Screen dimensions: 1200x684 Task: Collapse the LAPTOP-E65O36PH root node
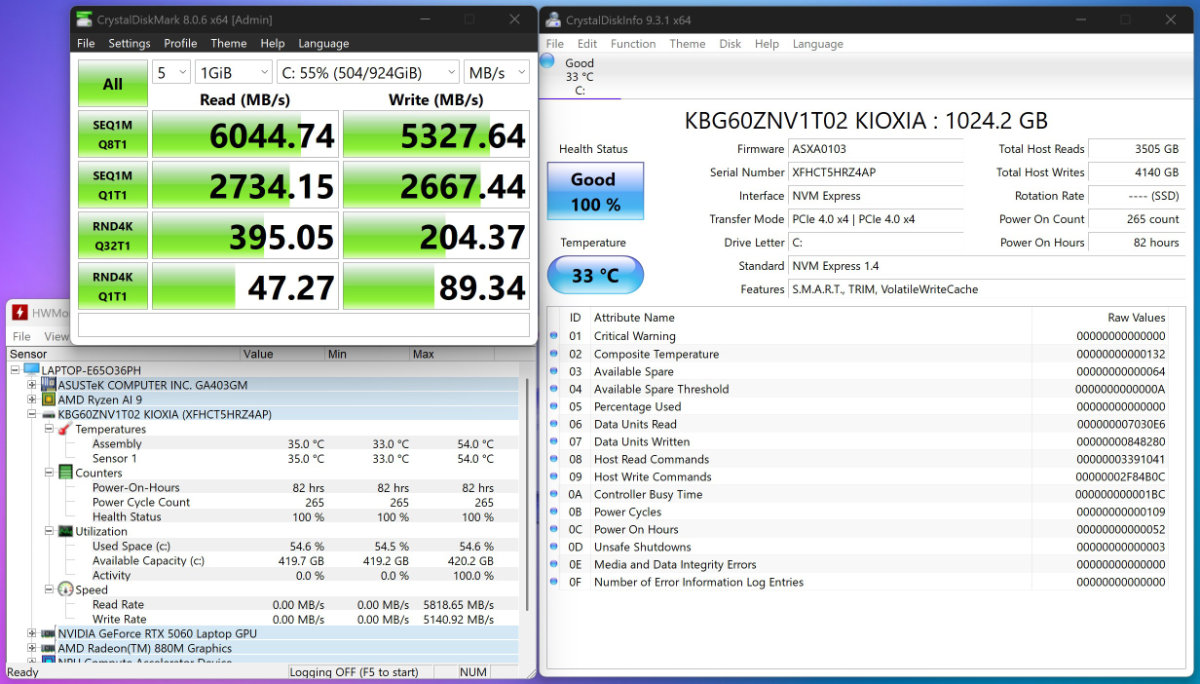point(15,370)
